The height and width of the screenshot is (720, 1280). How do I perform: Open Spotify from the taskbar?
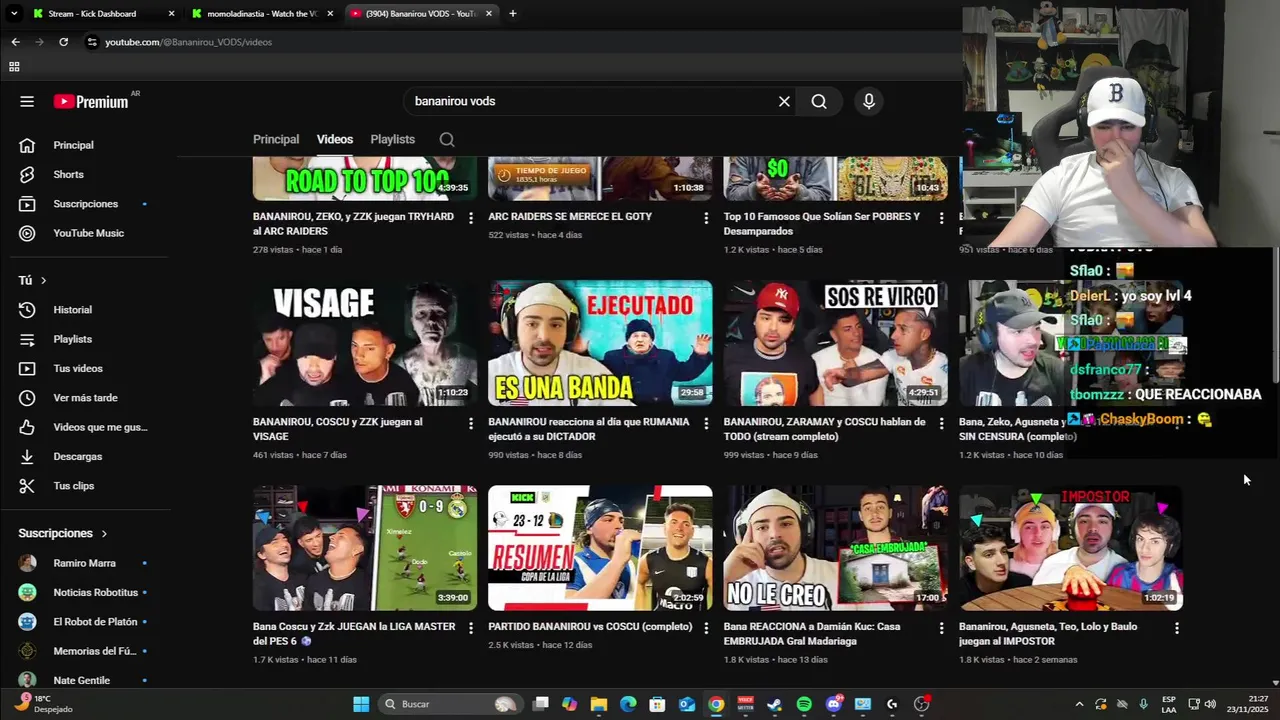tap(804, 704)
